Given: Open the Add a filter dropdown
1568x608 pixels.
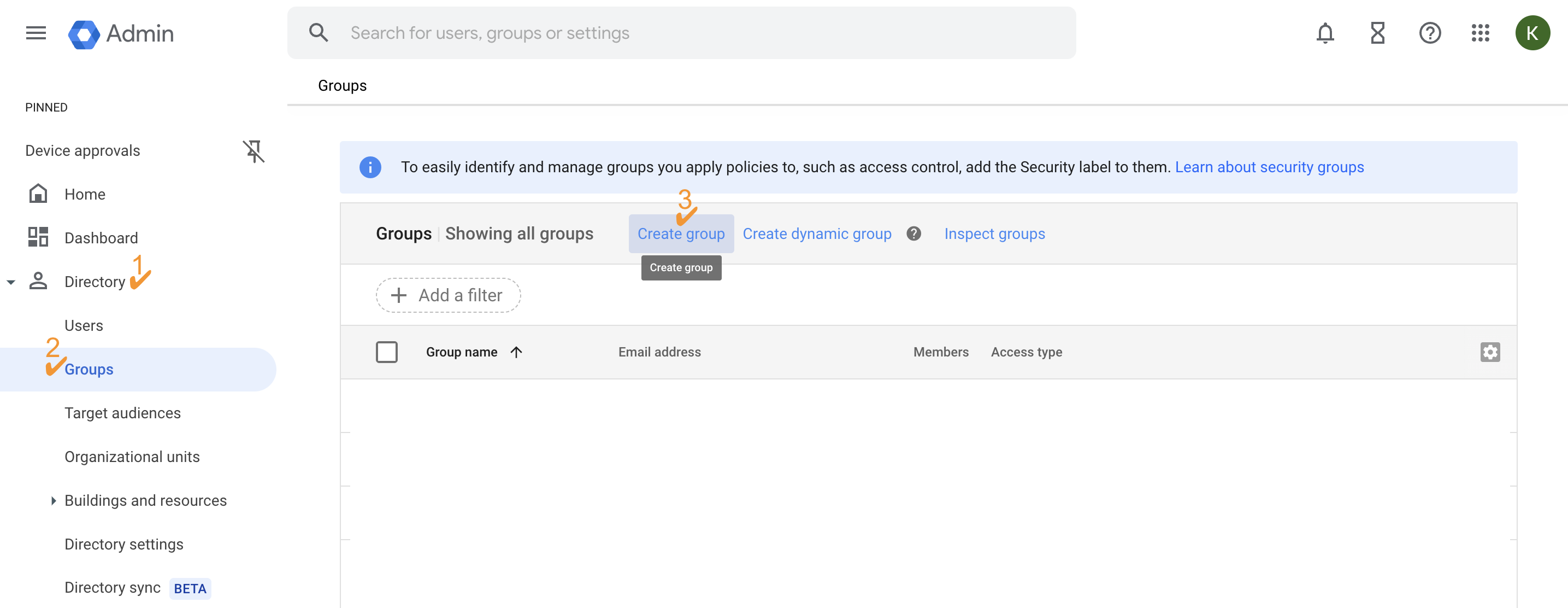Looking at the screenshot, I should click(448, 295).
